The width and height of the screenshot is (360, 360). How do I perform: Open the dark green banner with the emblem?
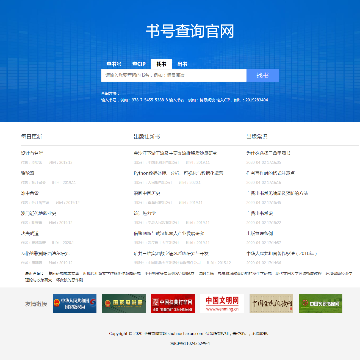tap(124, 303)
